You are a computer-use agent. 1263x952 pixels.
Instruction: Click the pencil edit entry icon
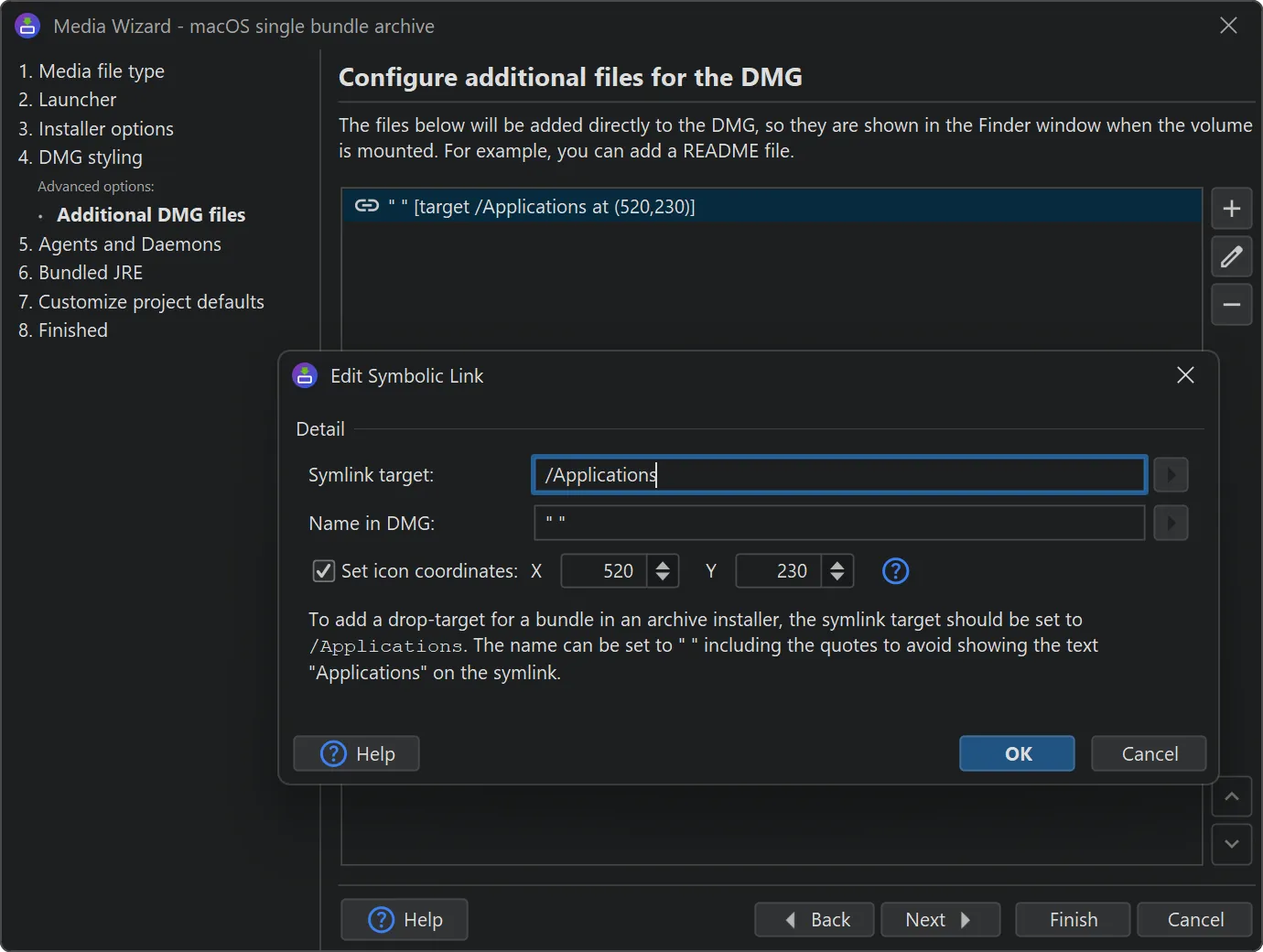click(1231, 257)
